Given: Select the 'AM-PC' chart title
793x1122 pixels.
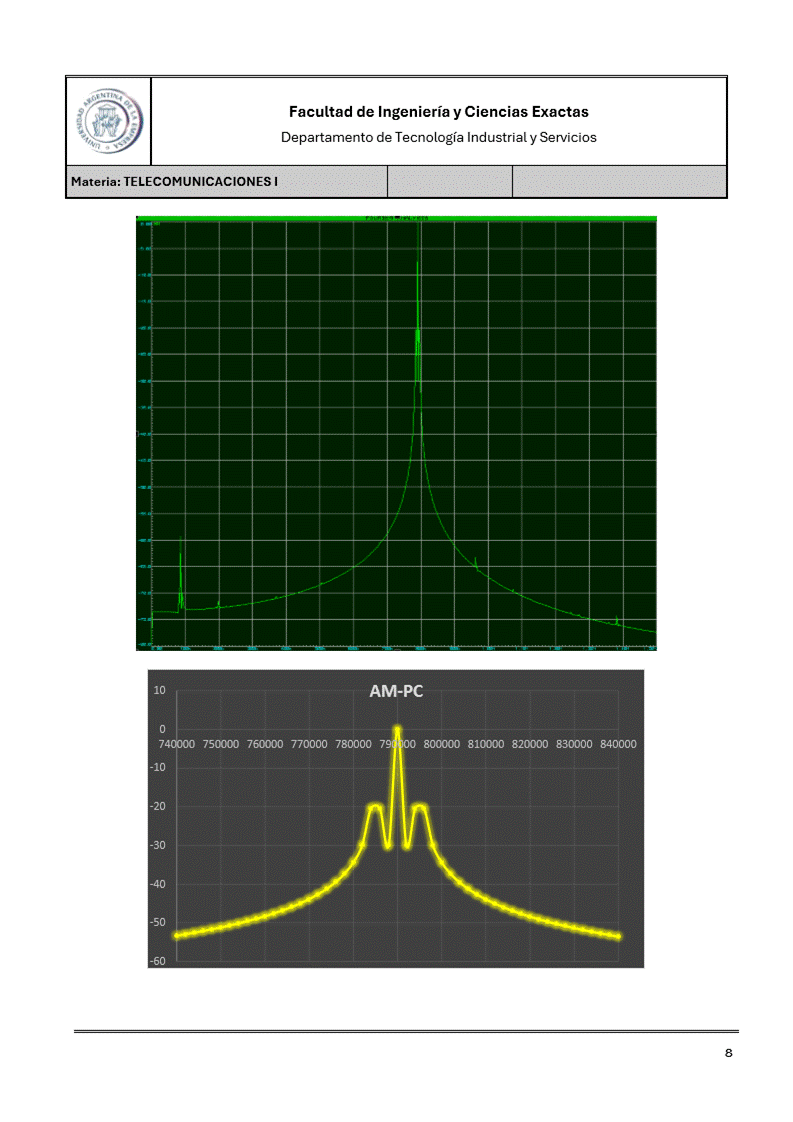Looking at the screenshot, I should (397, 691).
